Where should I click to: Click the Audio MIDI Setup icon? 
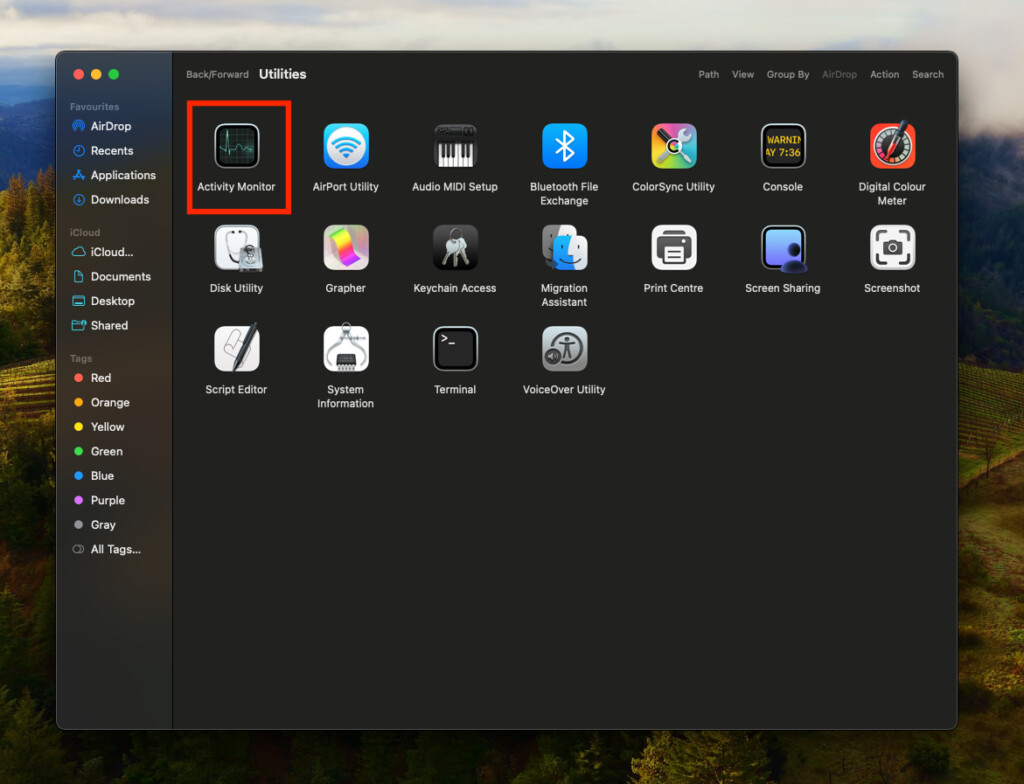tap(455, 147)
